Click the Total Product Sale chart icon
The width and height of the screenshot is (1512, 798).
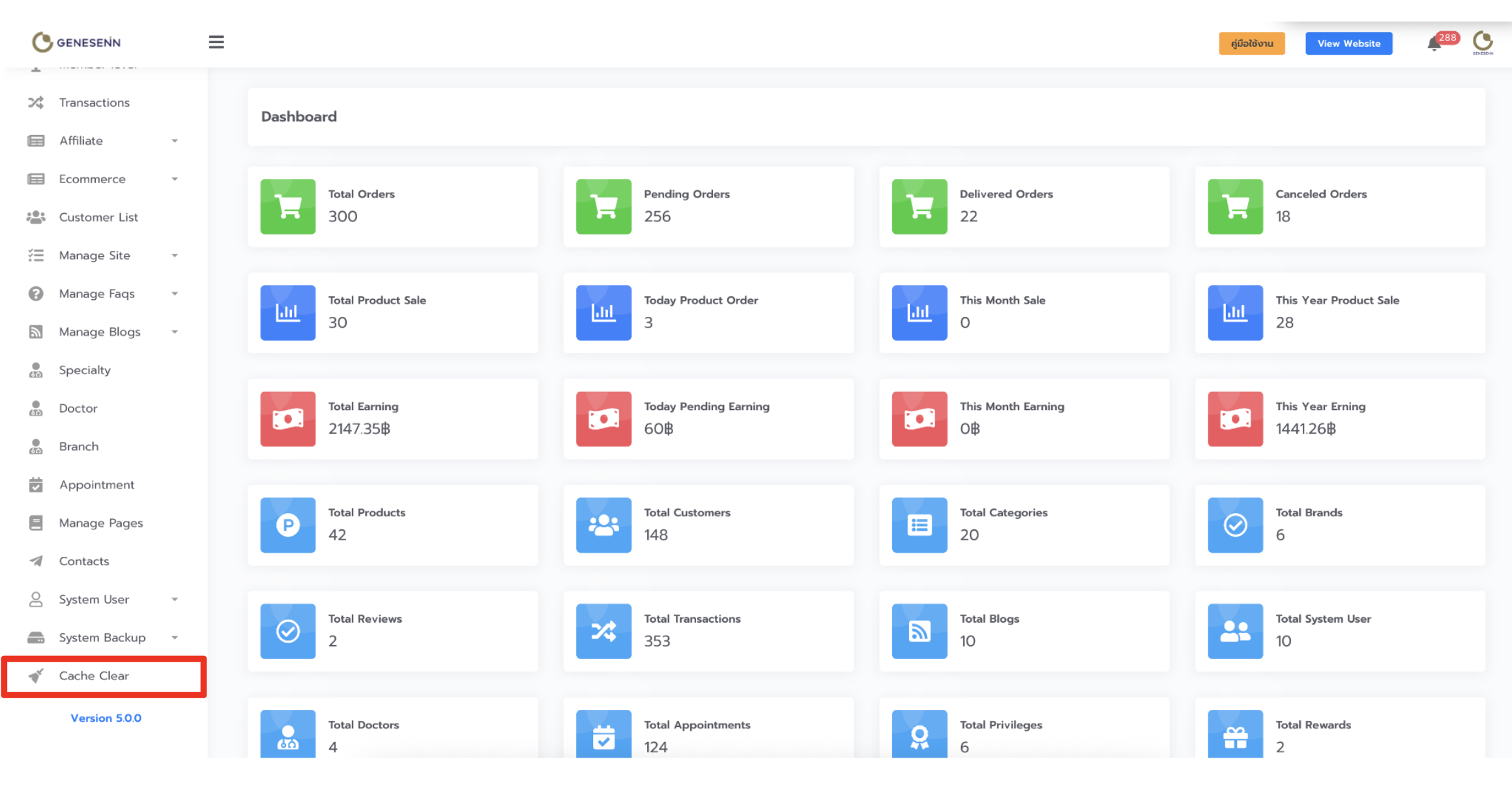click(287, 313)
